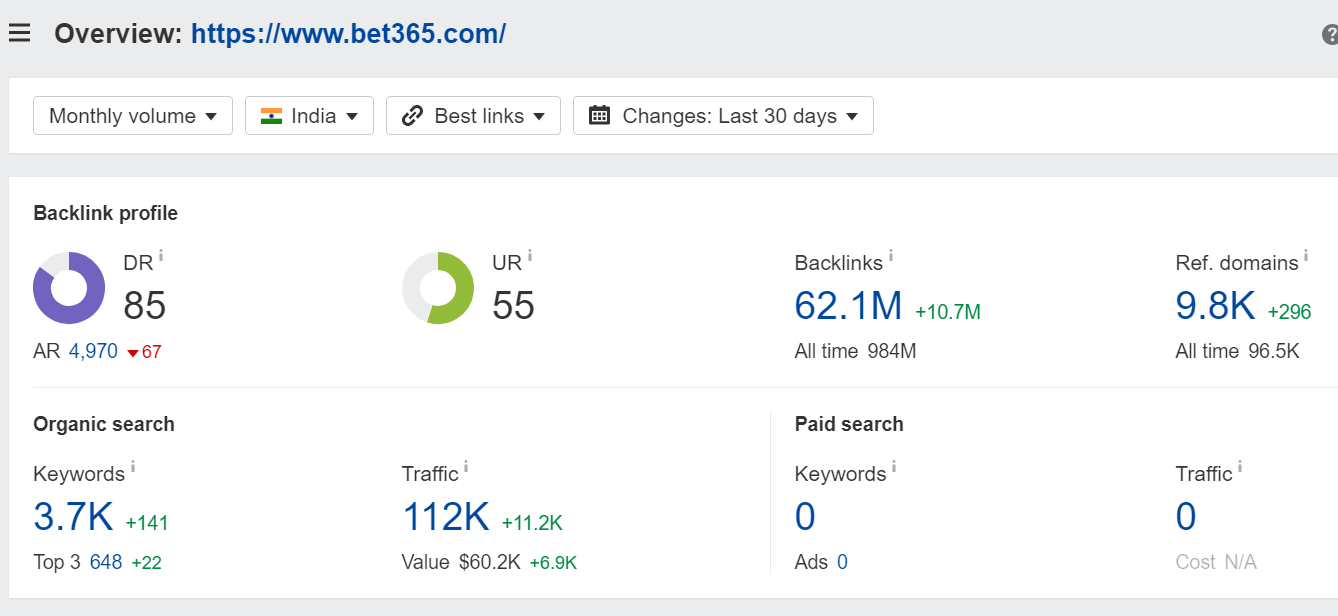Click the purple DR donut chart
The image size is (1338, 616).
69,288
